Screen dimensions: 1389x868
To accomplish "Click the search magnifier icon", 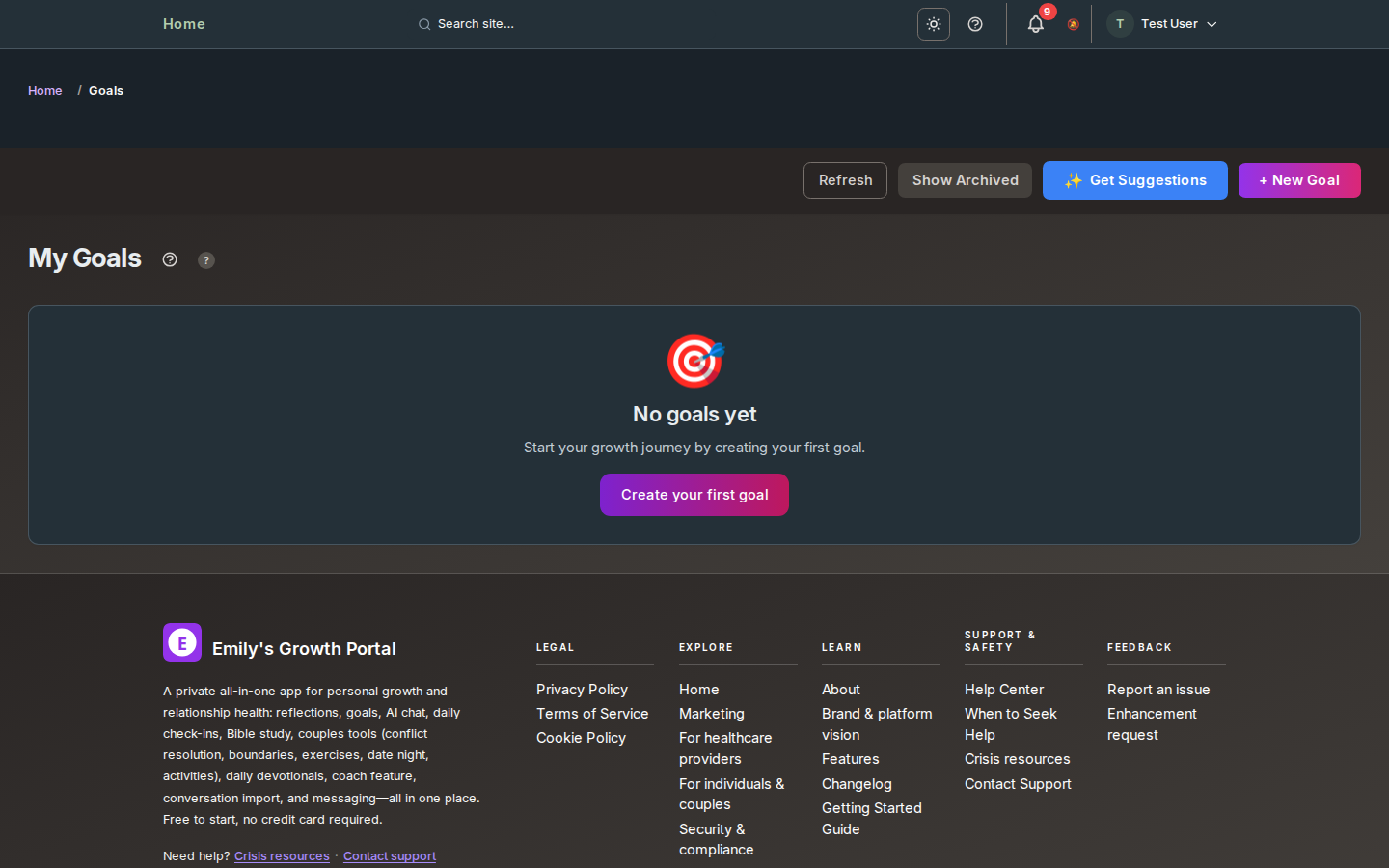I will pyautogui.click(x=424, y=24).
